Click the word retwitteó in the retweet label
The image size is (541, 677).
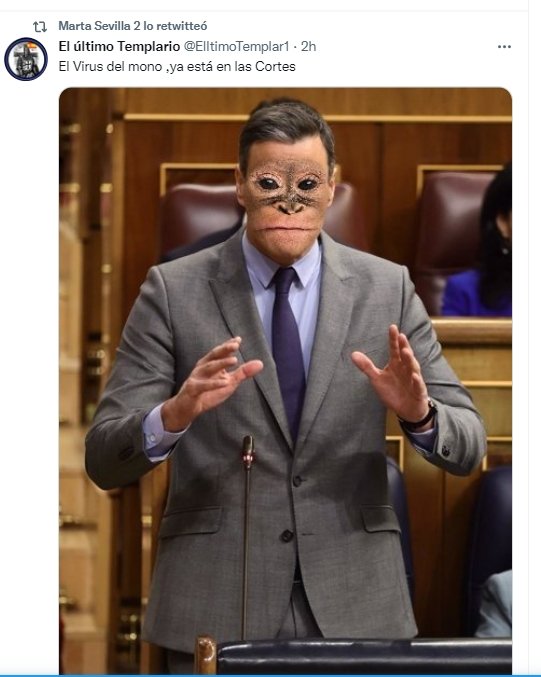tap(181, 26)
